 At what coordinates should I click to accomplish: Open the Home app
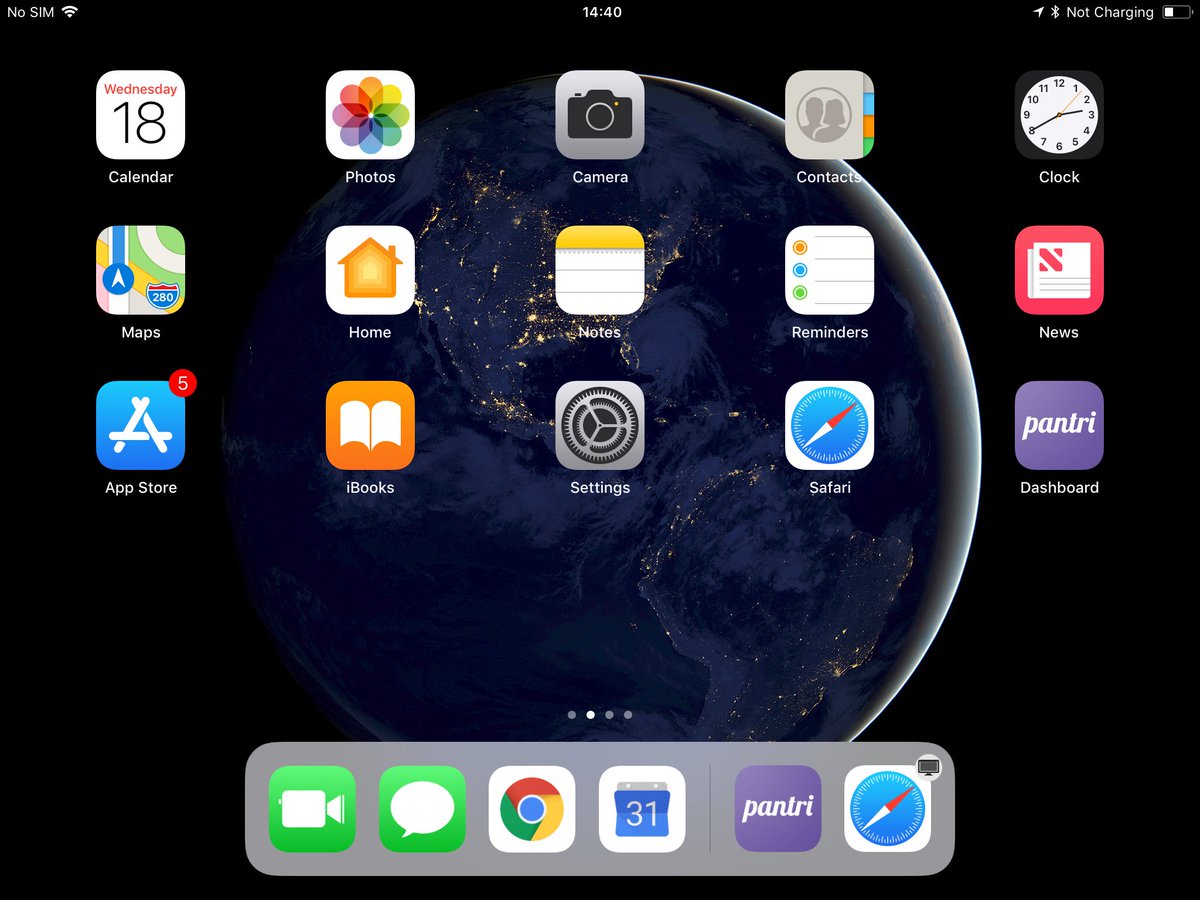370,270
